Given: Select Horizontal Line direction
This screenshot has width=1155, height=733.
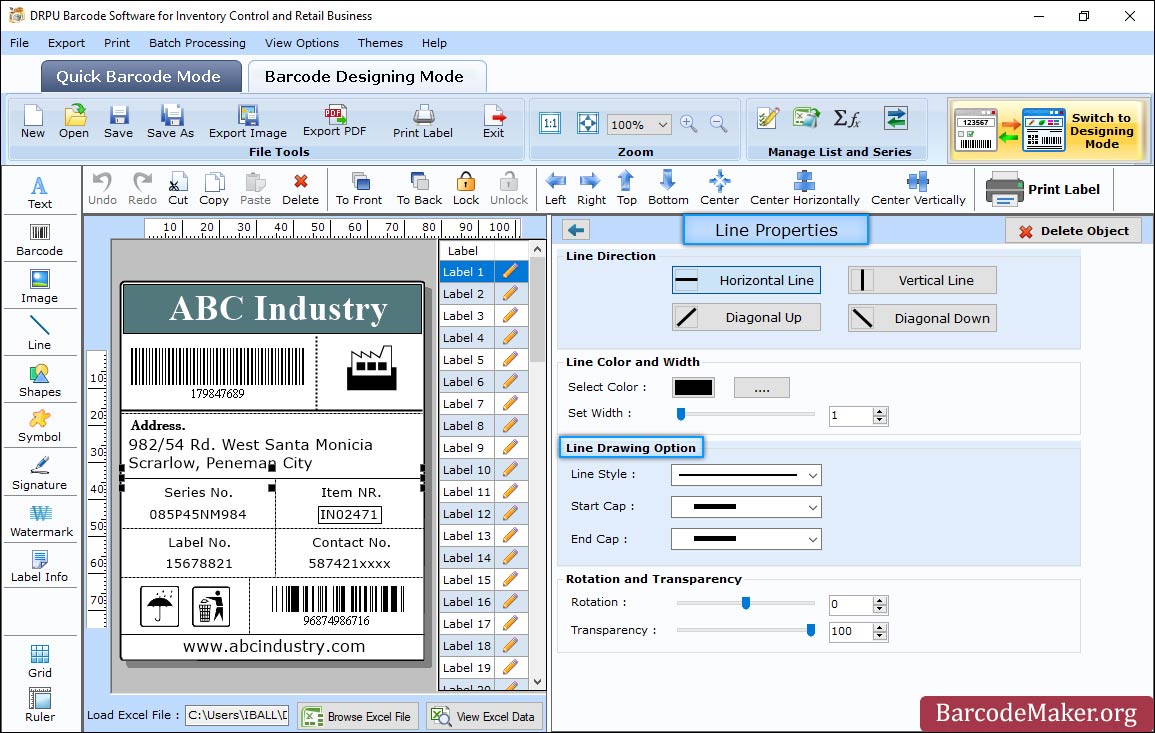Looking at the screenshot, I should [x=746, y=280].
